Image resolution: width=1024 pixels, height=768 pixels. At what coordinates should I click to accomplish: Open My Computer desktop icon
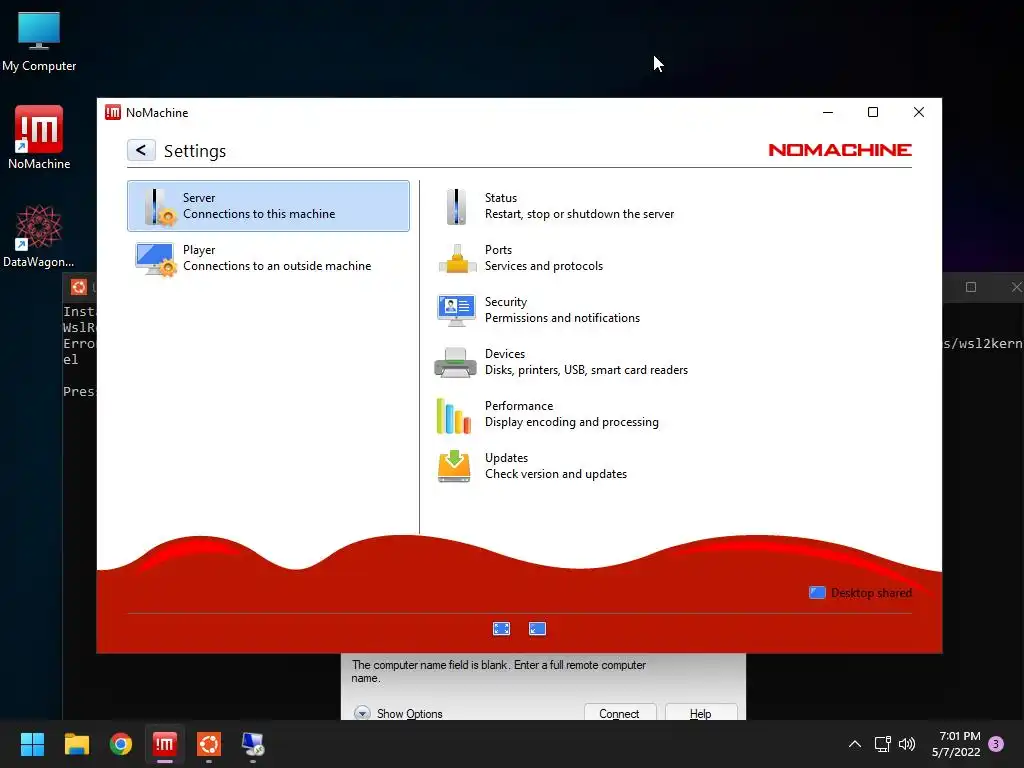point(39,40)
